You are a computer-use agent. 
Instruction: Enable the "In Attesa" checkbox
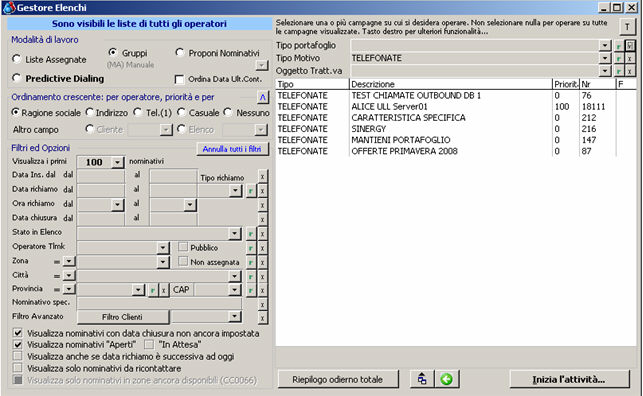[149, 344]
